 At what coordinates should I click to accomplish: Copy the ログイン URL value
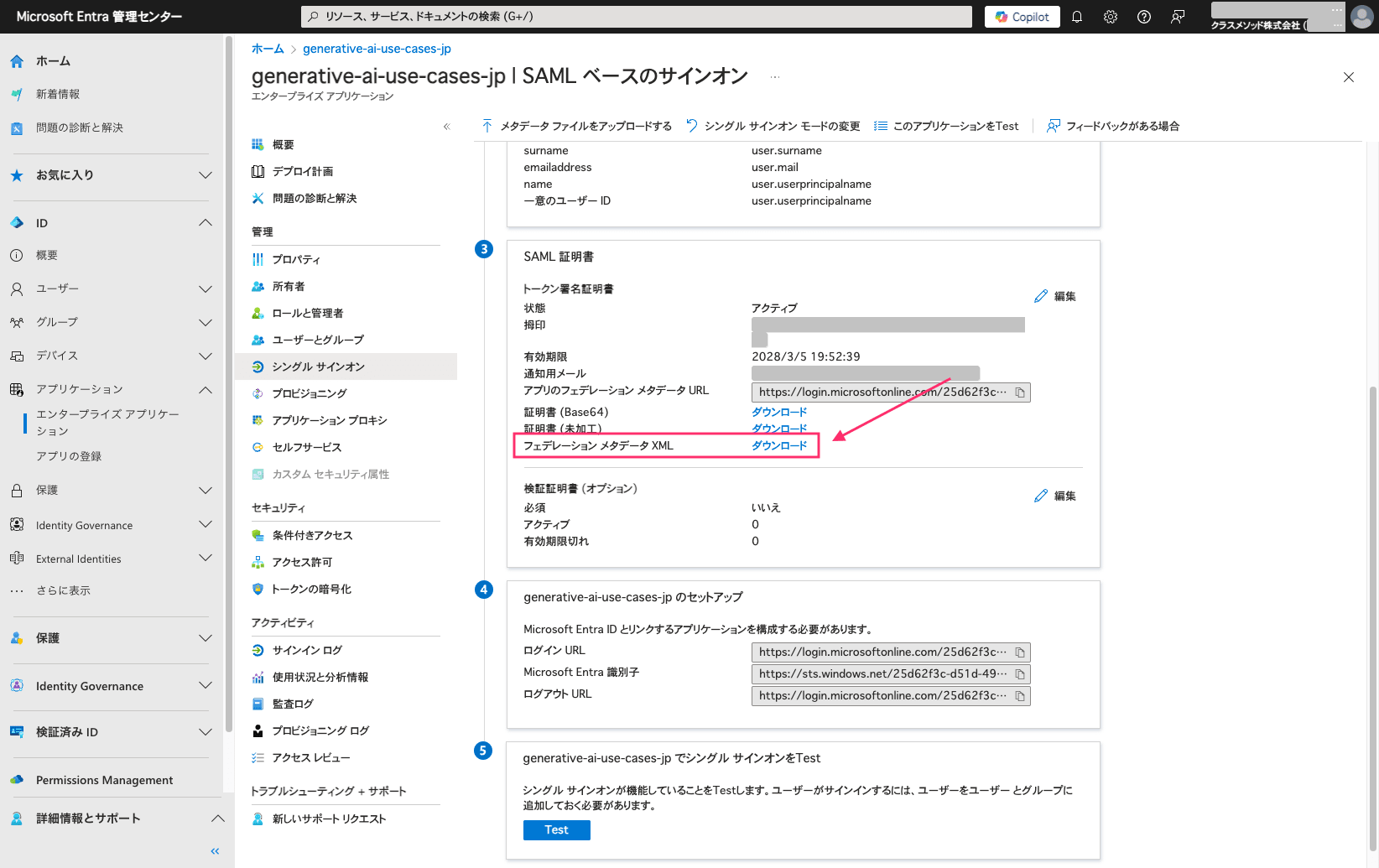point(1020,652)
